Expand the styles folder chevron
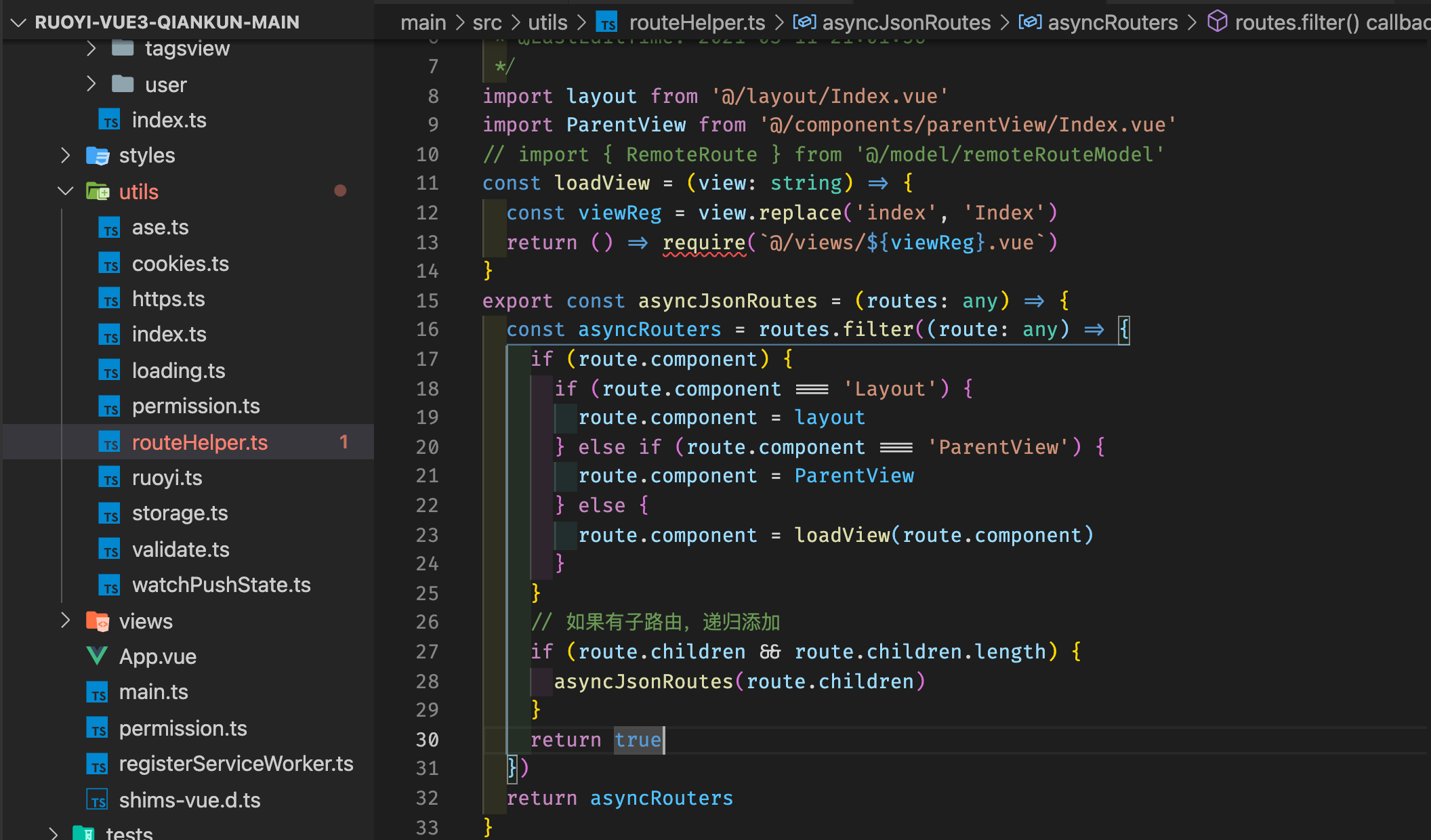Screen dimensions: 1431x840 [66, 155]
